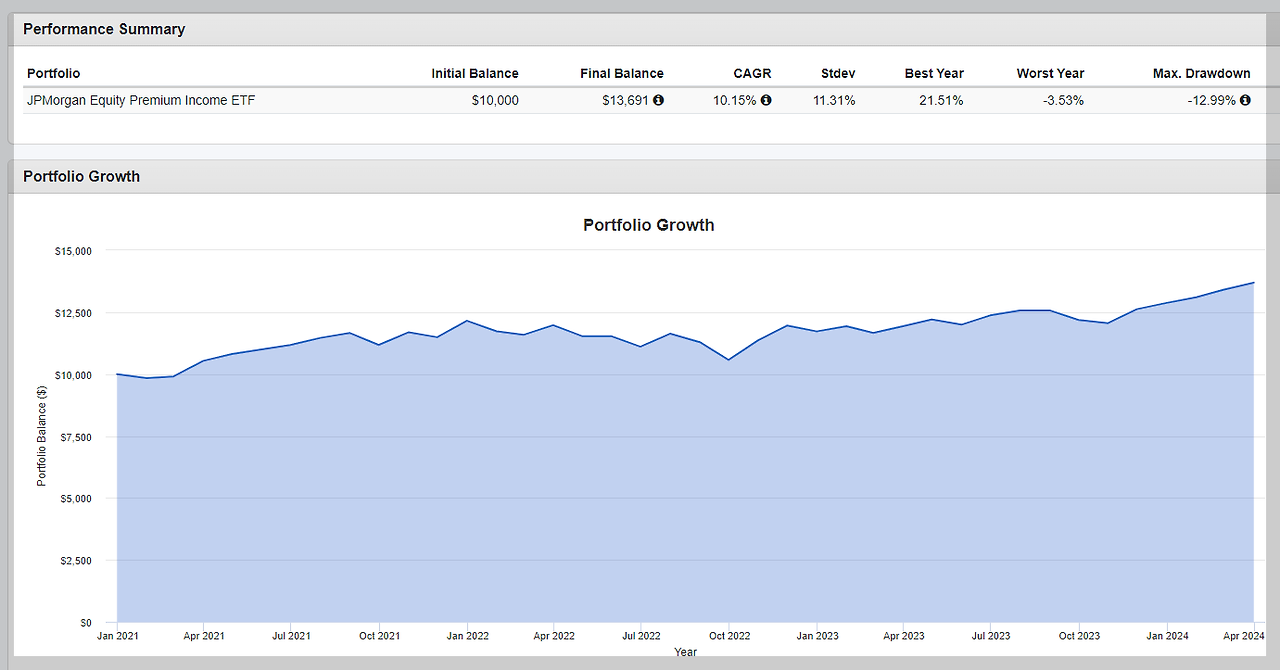Screen dimensions: 1280x670
Task: Click the $7,500 y-axis label
Action: [x=76, y=437]
